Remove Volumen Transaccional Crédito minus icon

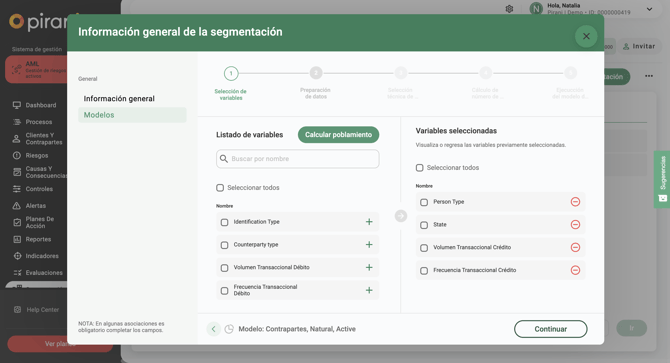pyautogui.click(x=575, y=247)
